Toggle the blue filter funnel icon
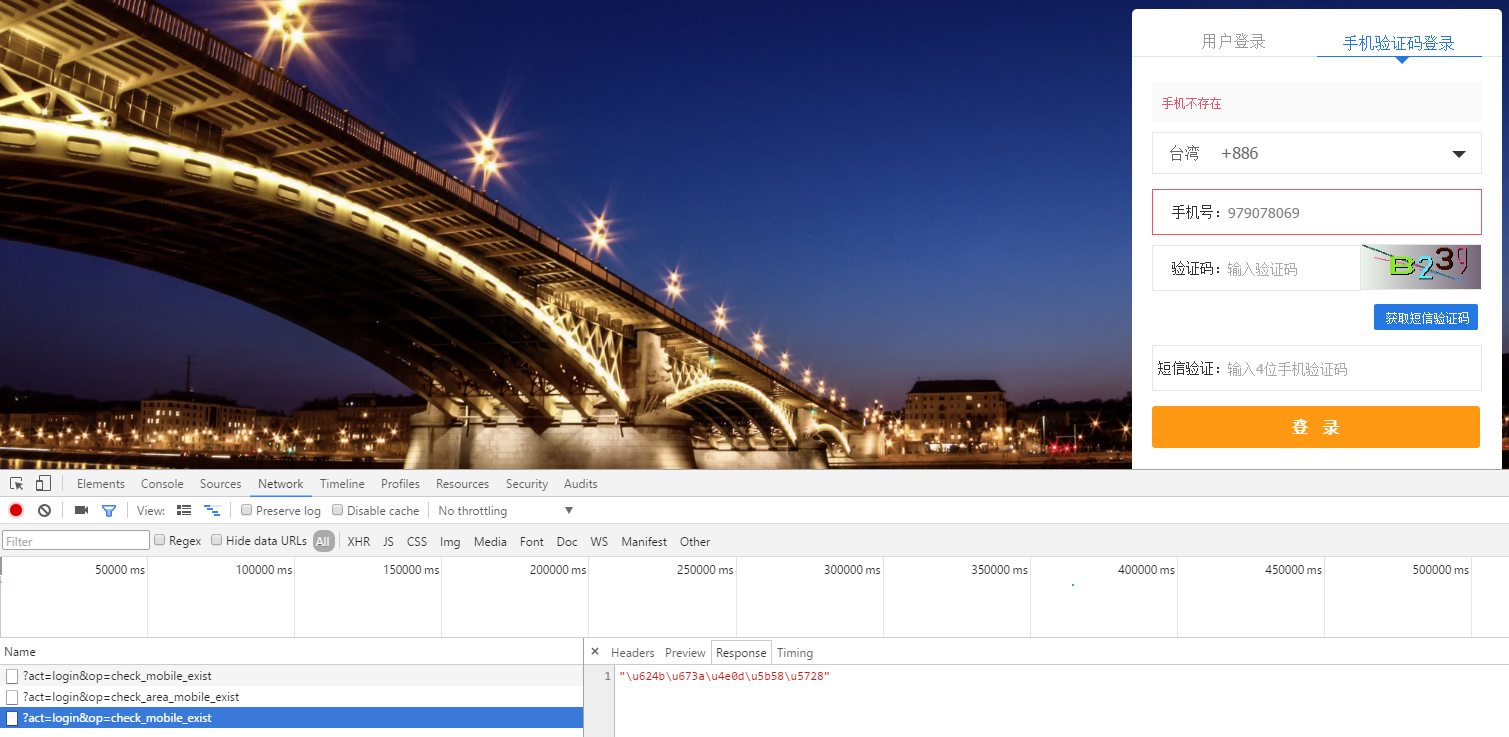 109,511
